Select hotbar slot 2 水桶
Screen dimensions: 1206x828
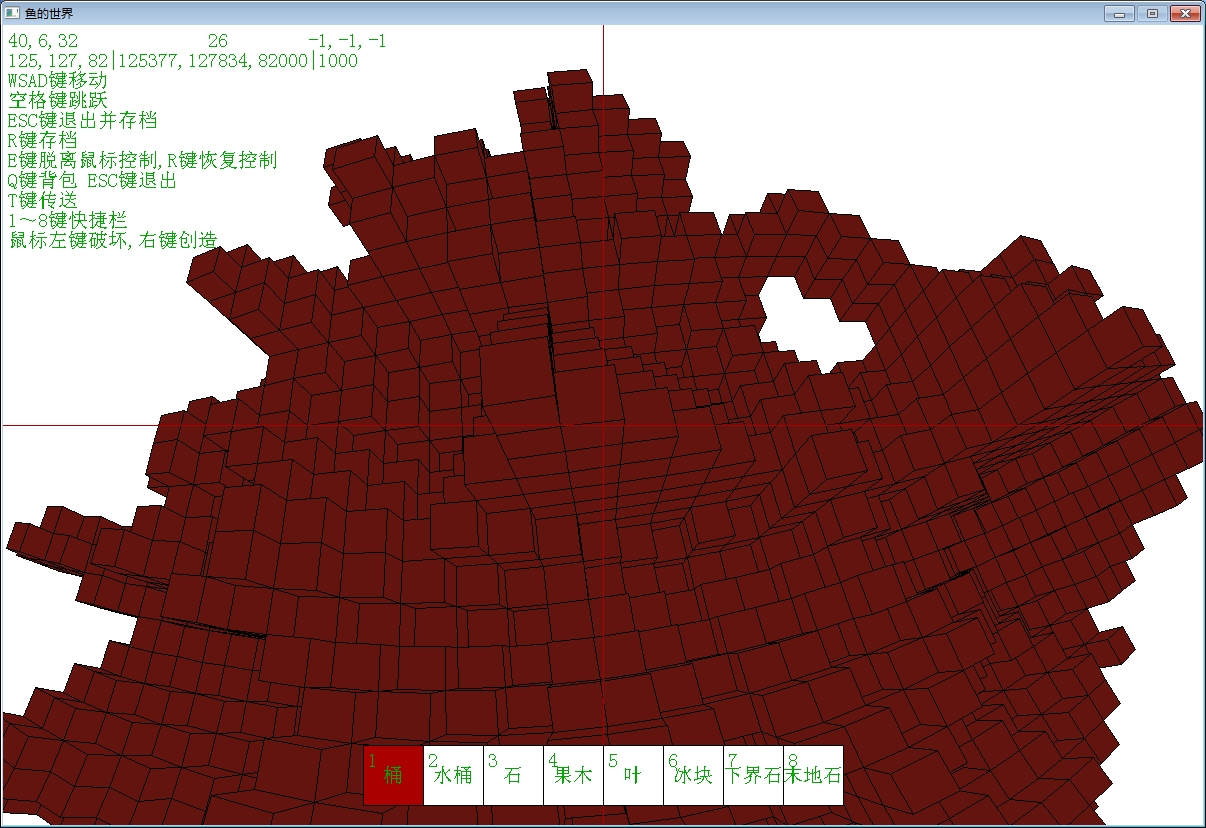tap(453, 775)
